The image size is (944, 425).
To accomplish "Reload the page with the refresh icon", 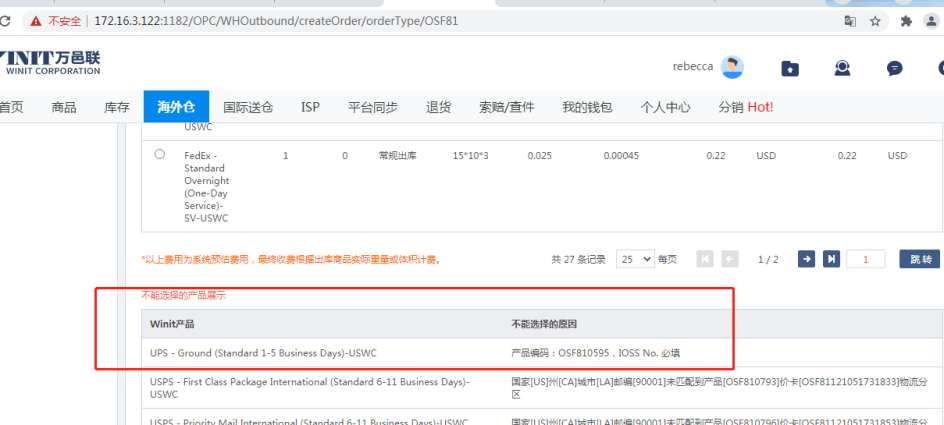I will pyautogui.click(x=4, y=22).
